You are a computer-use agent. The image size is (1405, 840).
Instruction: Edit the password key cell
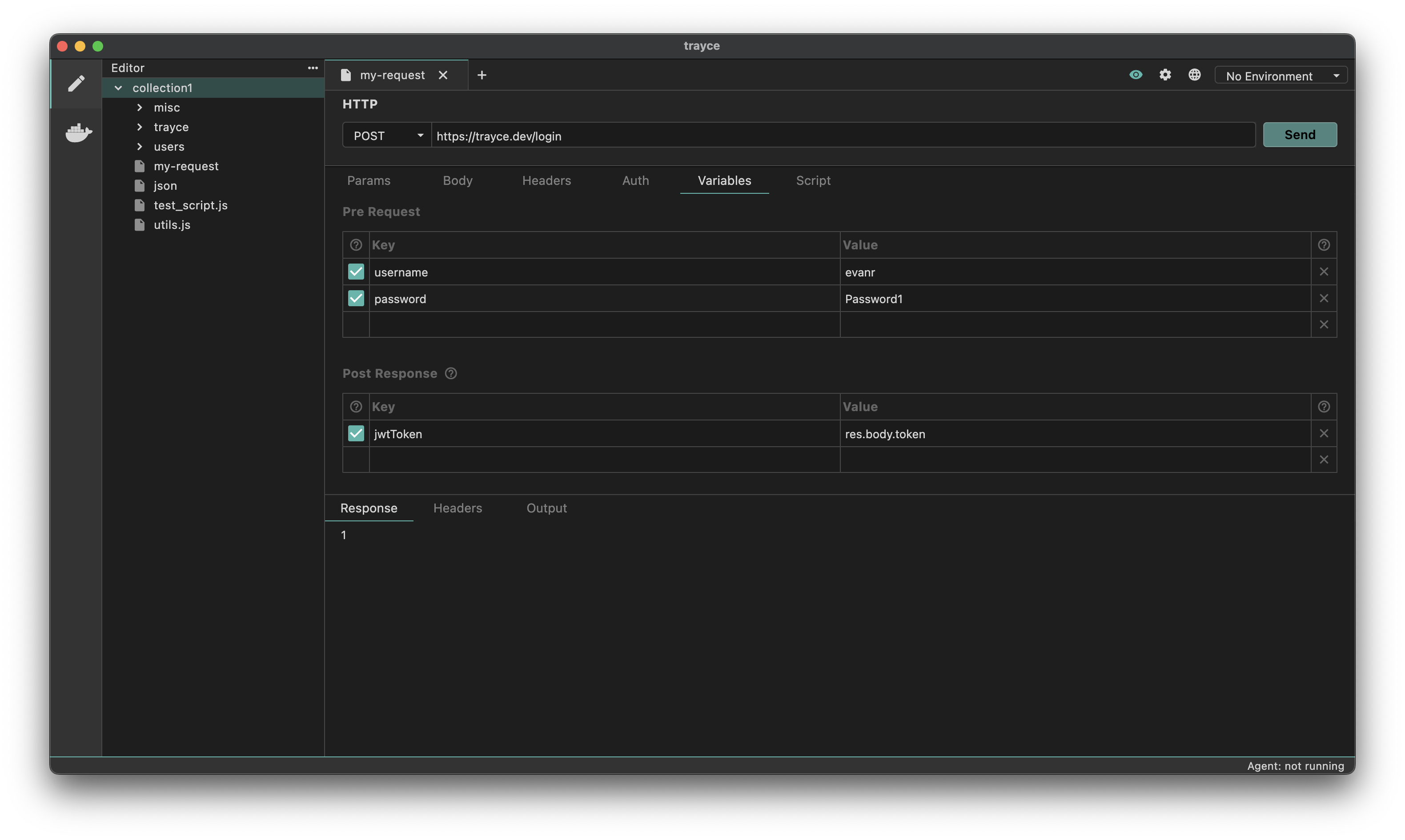click(605, 299)
